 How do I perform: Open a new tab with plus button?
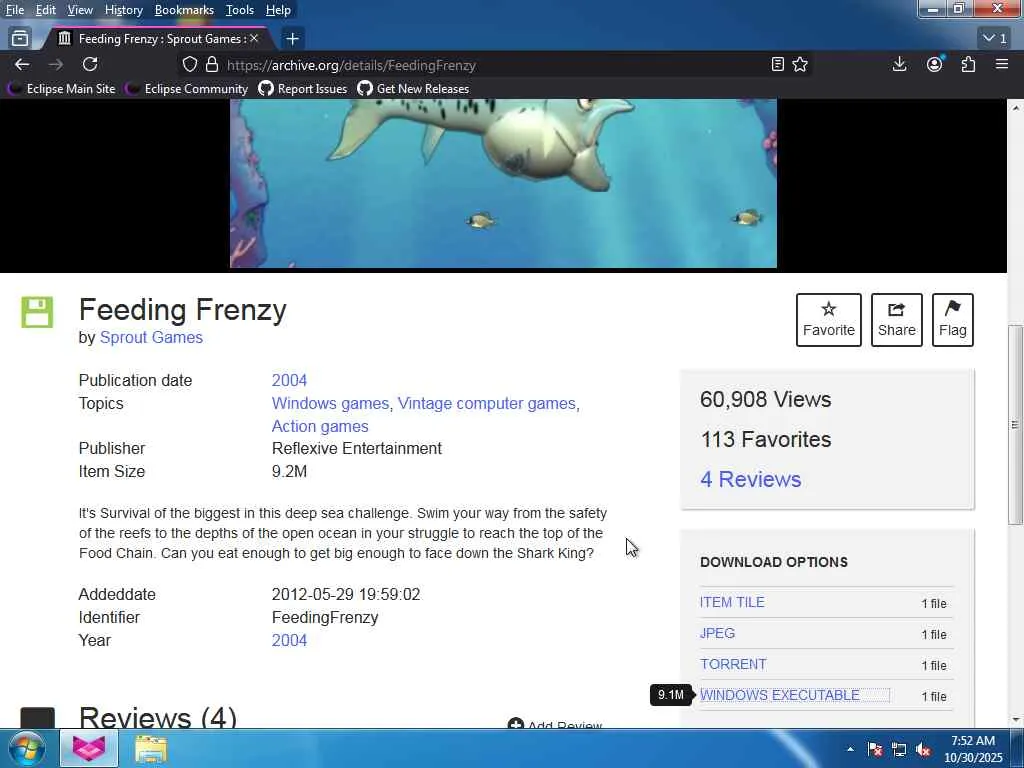click(293, 39)
